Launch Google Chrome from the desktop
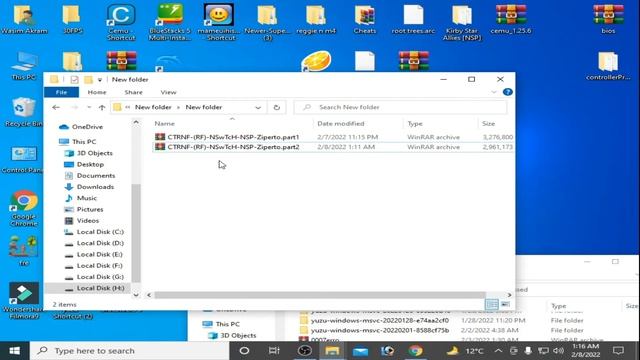 (x=24, y=208)
